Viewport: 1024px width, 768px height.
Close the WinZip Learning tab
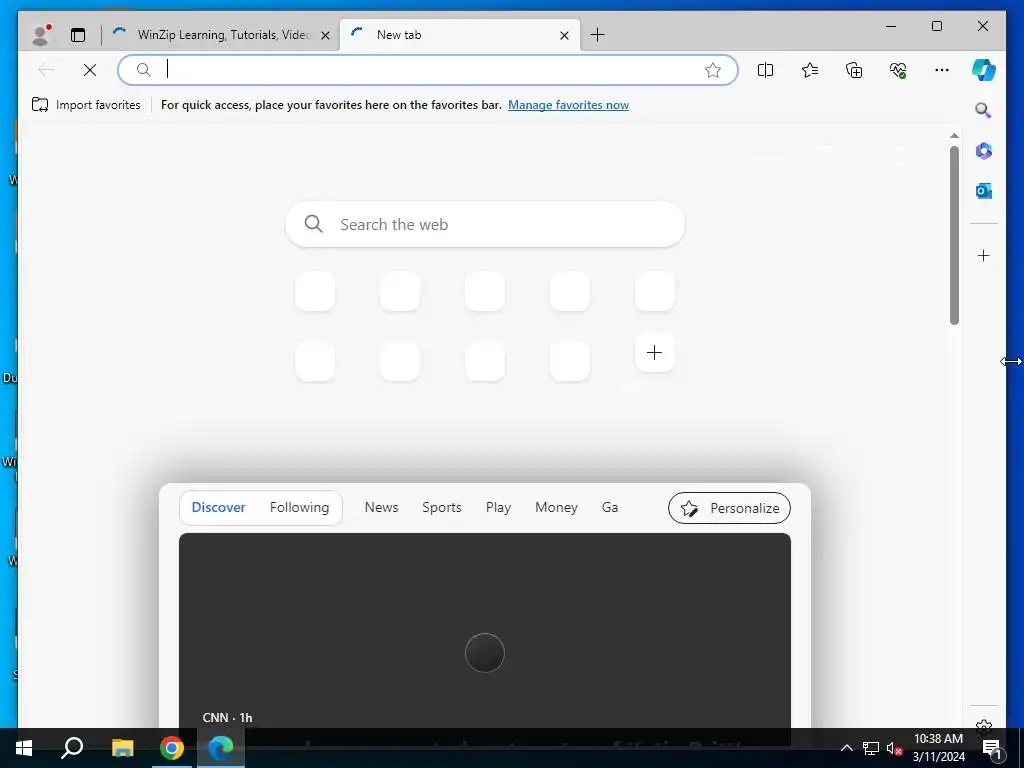pos(325,35)
